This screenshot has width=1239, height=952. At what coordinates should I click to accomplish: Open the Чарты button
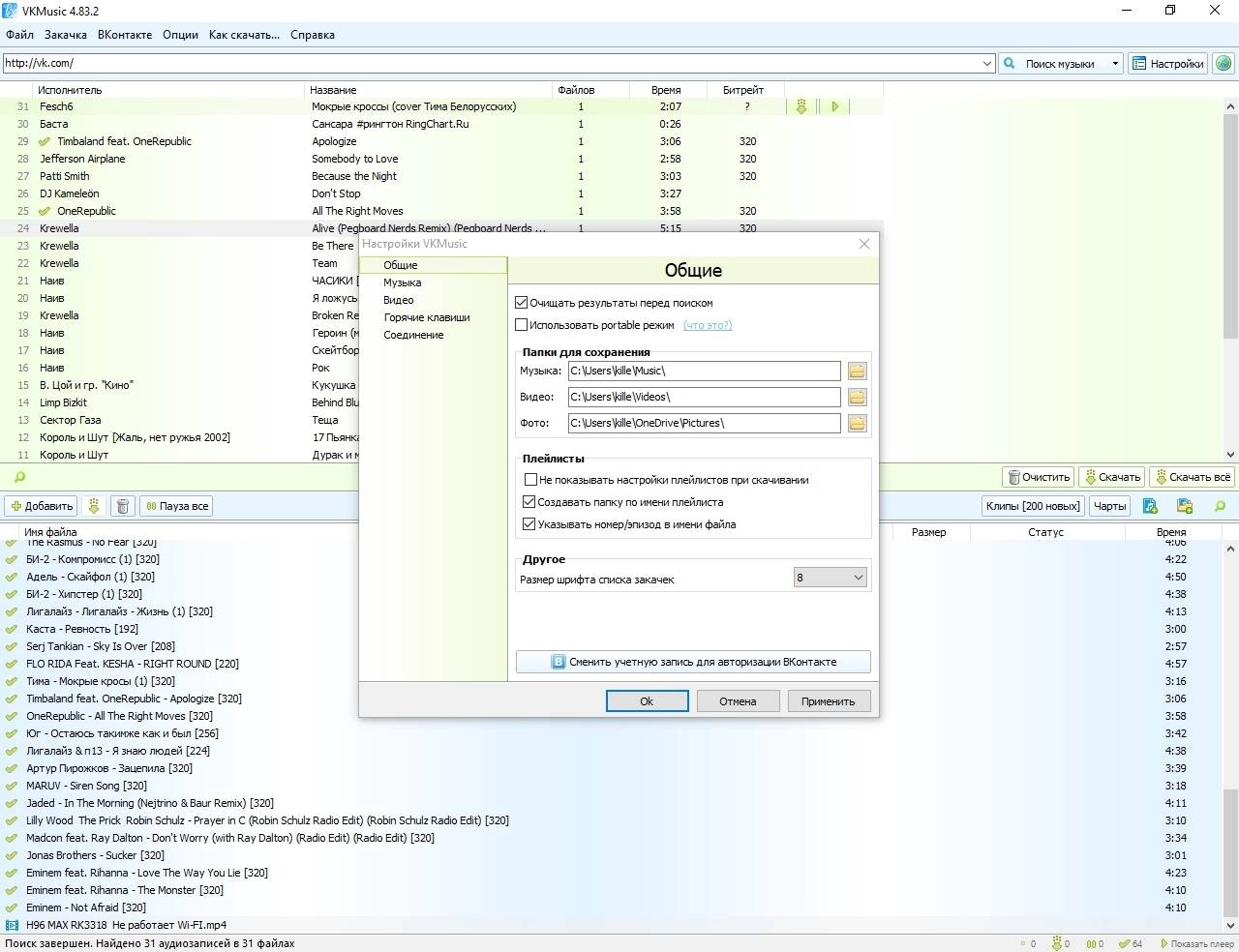tap(1109, 506)
